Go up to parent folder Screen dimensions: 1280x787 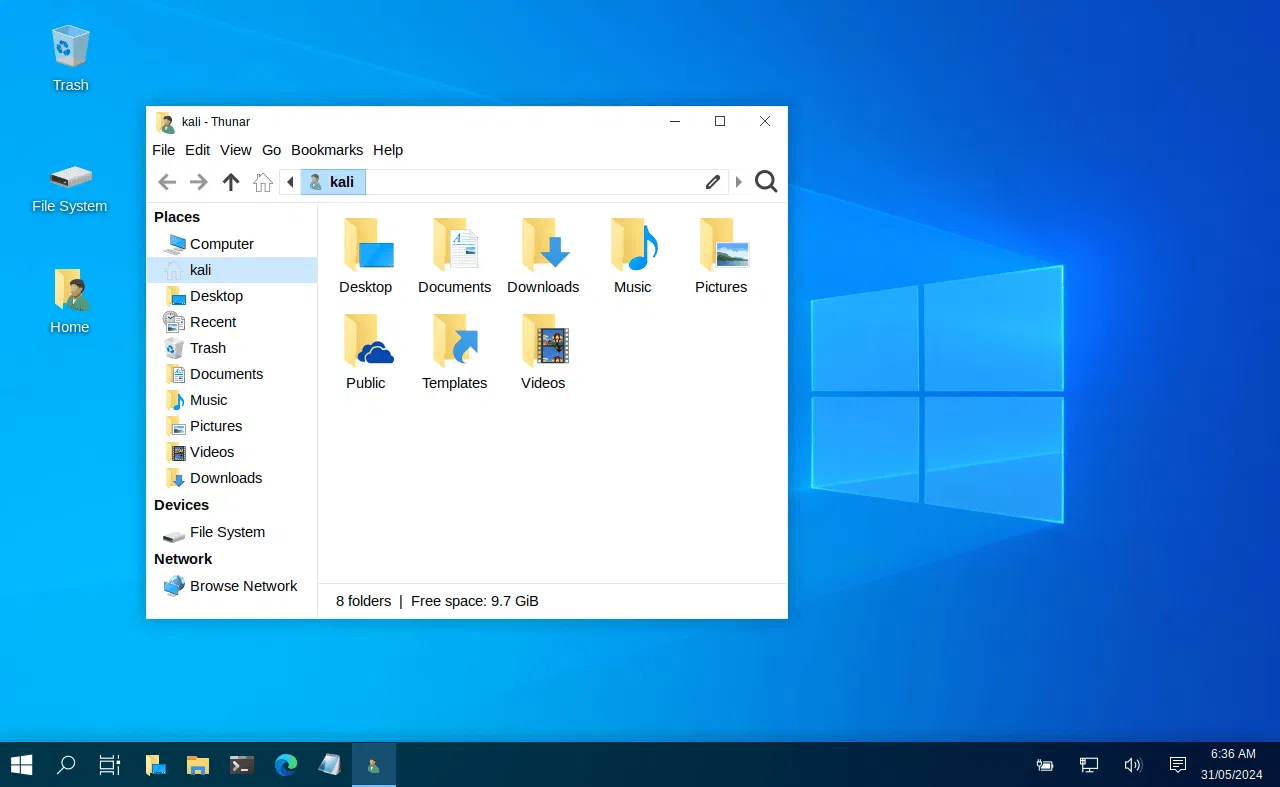tap(231, 182)
